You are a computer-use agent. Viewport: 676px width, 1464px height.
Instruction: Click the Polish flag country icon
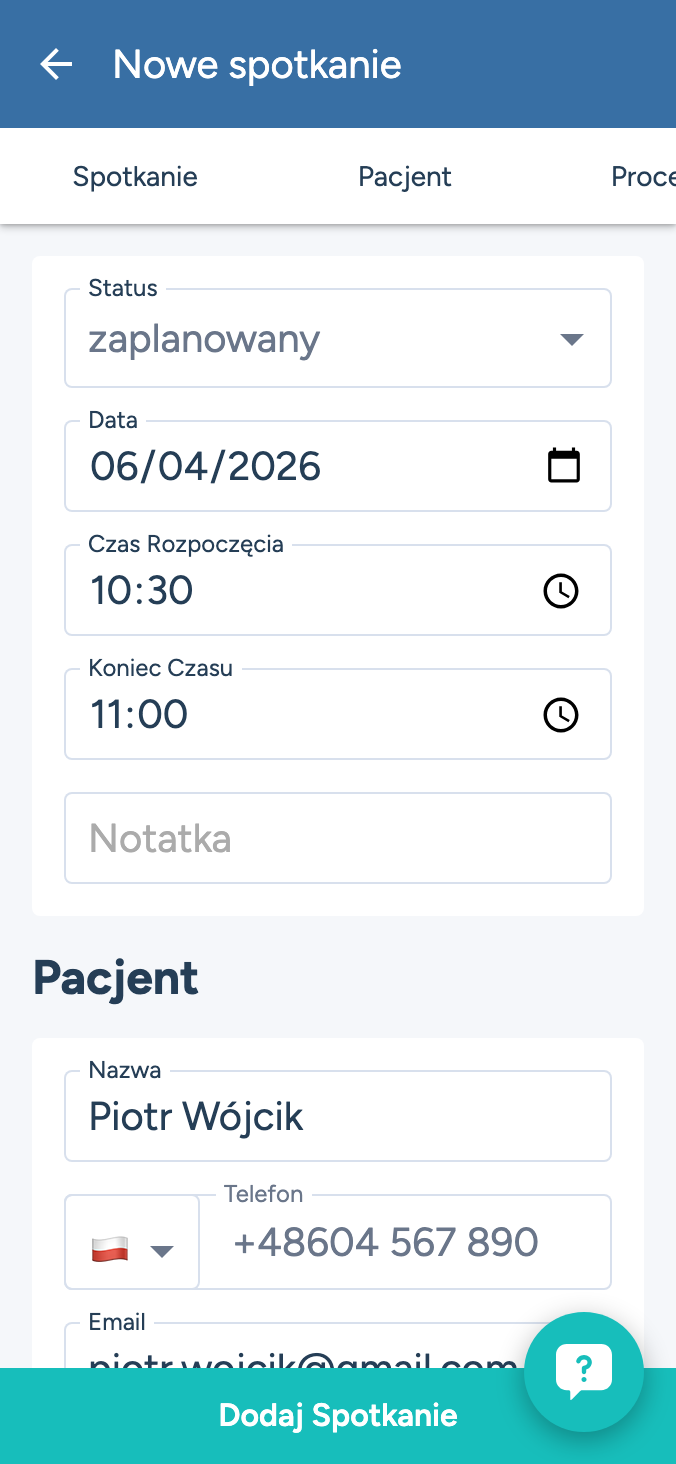(110, 1249)
